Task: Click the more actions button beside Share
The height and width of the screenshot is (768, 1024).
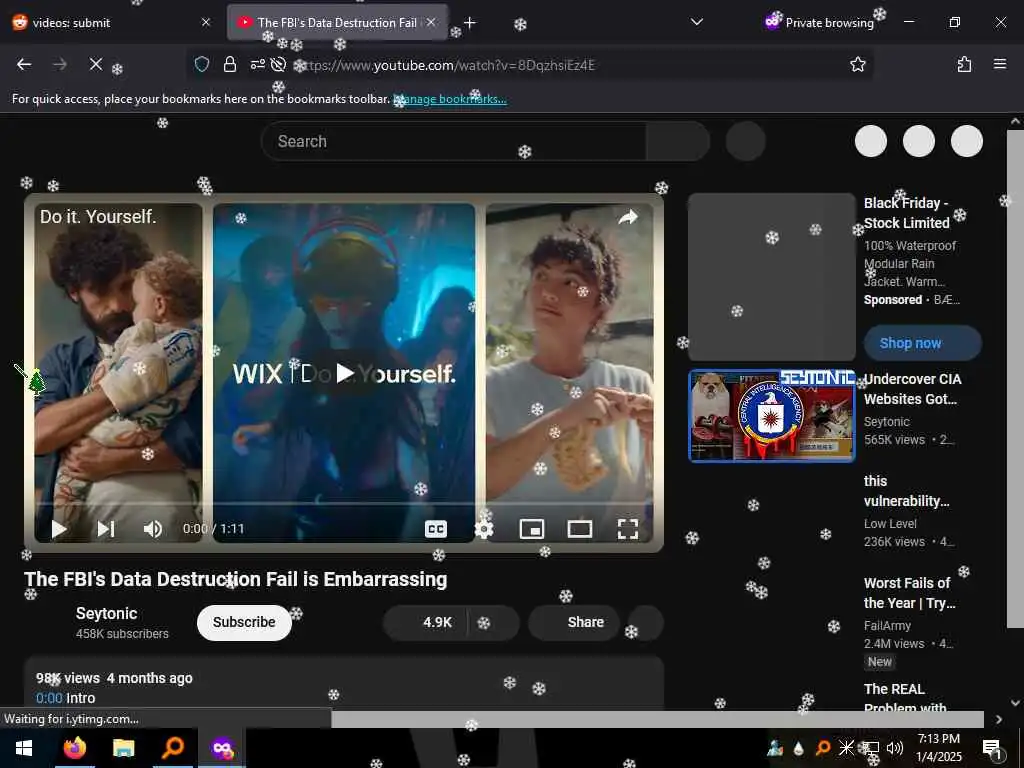Action: tap(646, 622)
